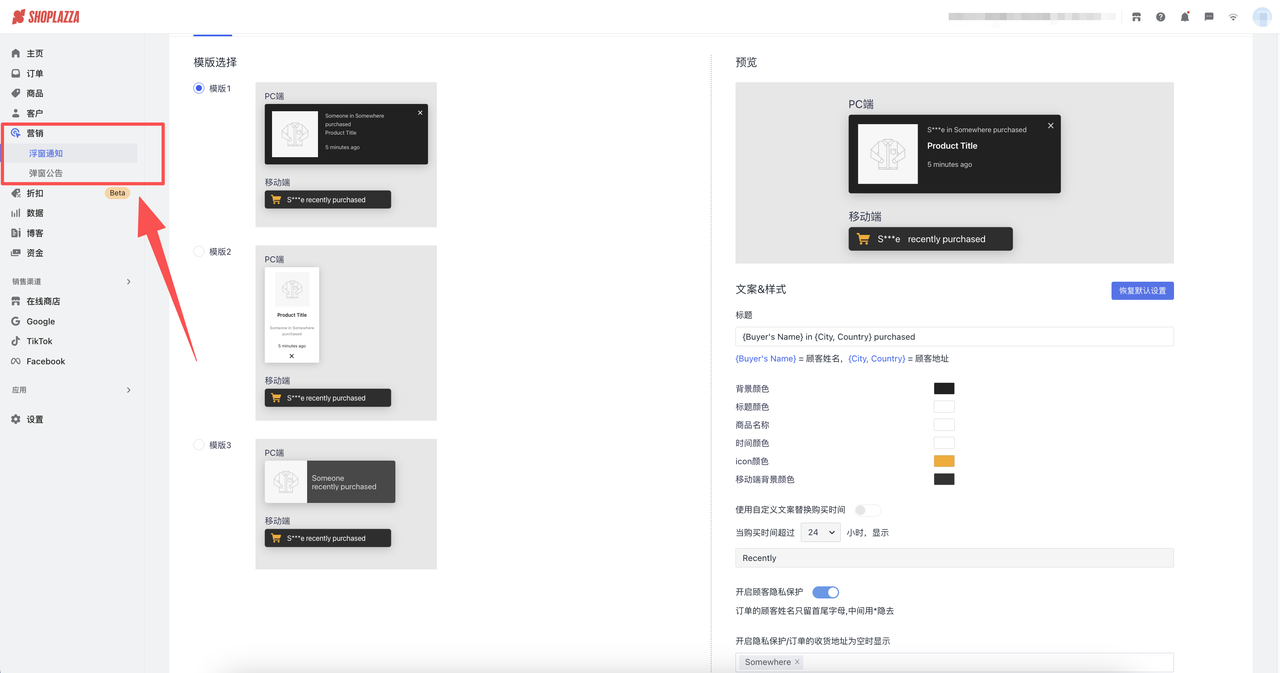Click the storefront icon in top bar
The image size is (1280, 673).
(1136, 16)
